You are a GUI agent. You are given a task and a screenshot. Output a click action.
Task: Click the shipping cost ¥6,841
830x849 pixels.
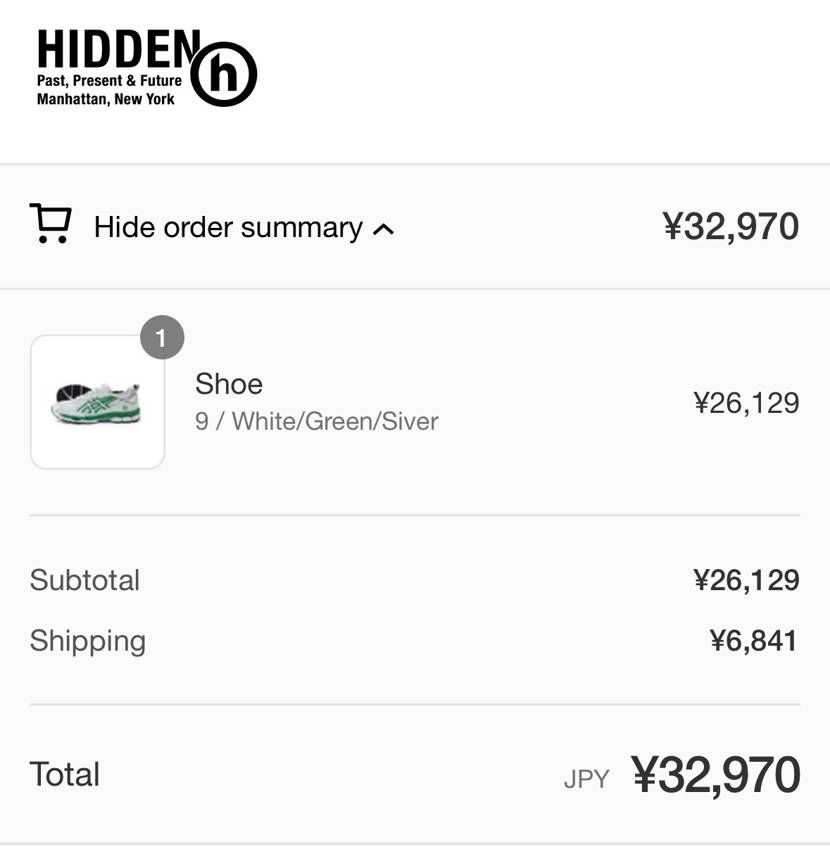[754, 641]
